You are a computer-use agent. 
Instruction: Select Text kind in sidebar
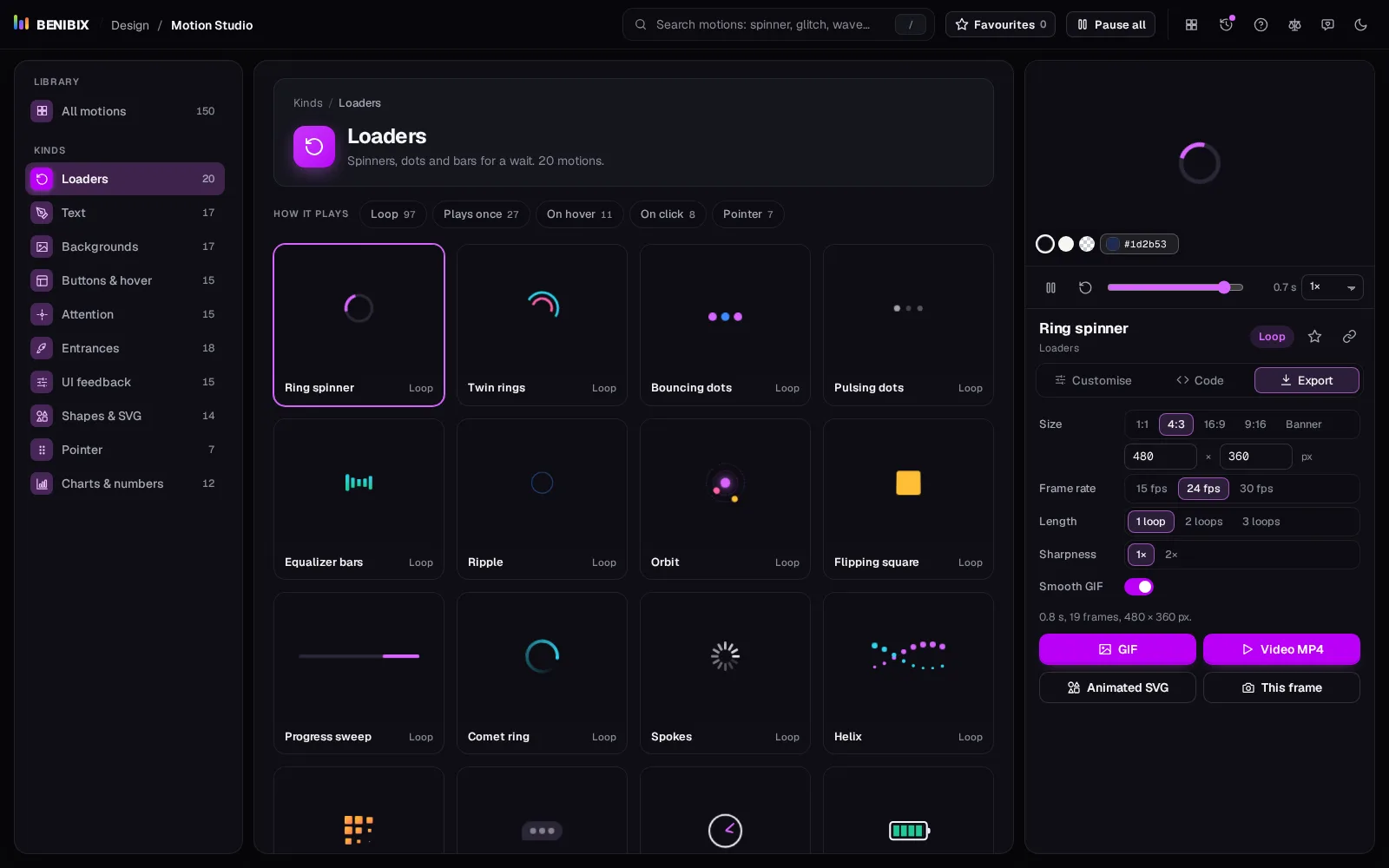point(125,213)
